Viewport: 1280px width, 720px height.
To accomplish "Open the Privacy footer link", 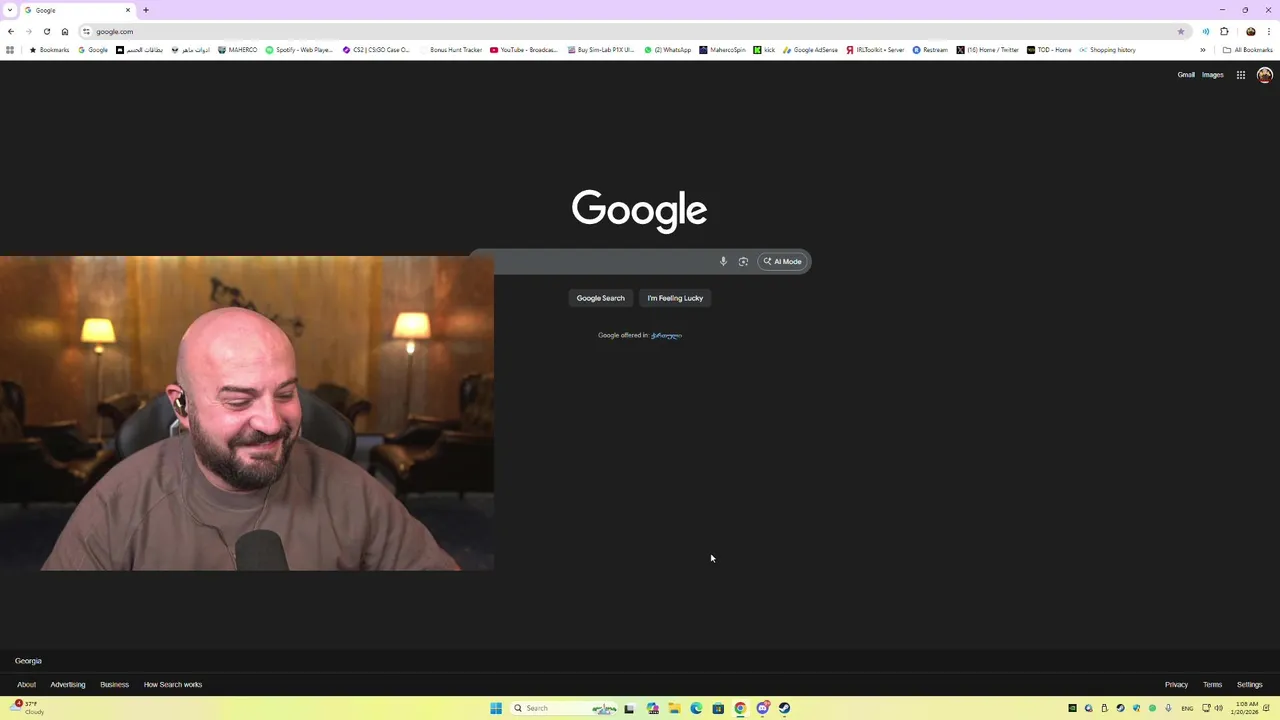I will (x=1176, y=685).
